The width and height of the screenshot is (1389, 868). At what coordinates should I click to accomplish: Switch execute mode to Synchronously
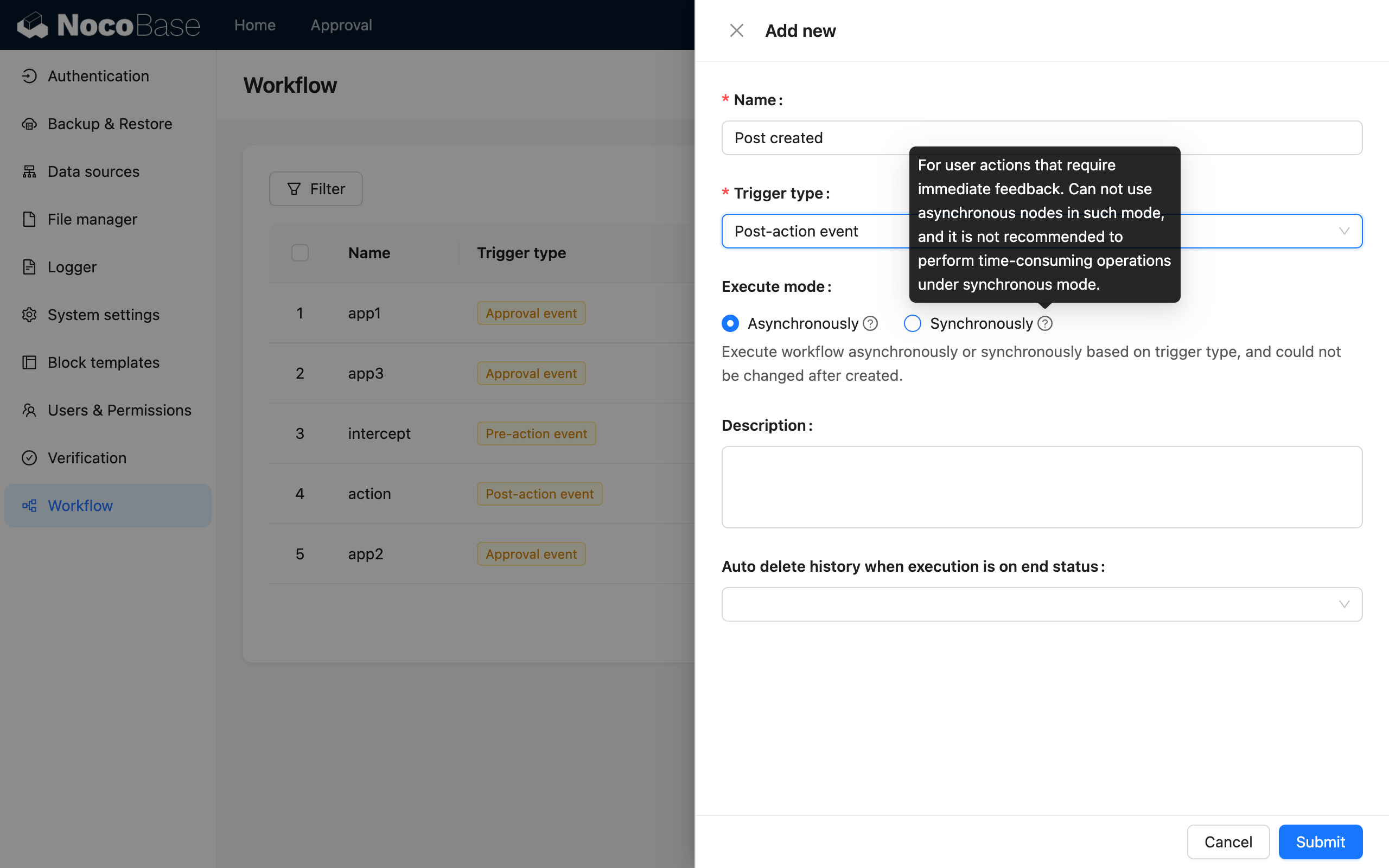(x=912, y=323)
